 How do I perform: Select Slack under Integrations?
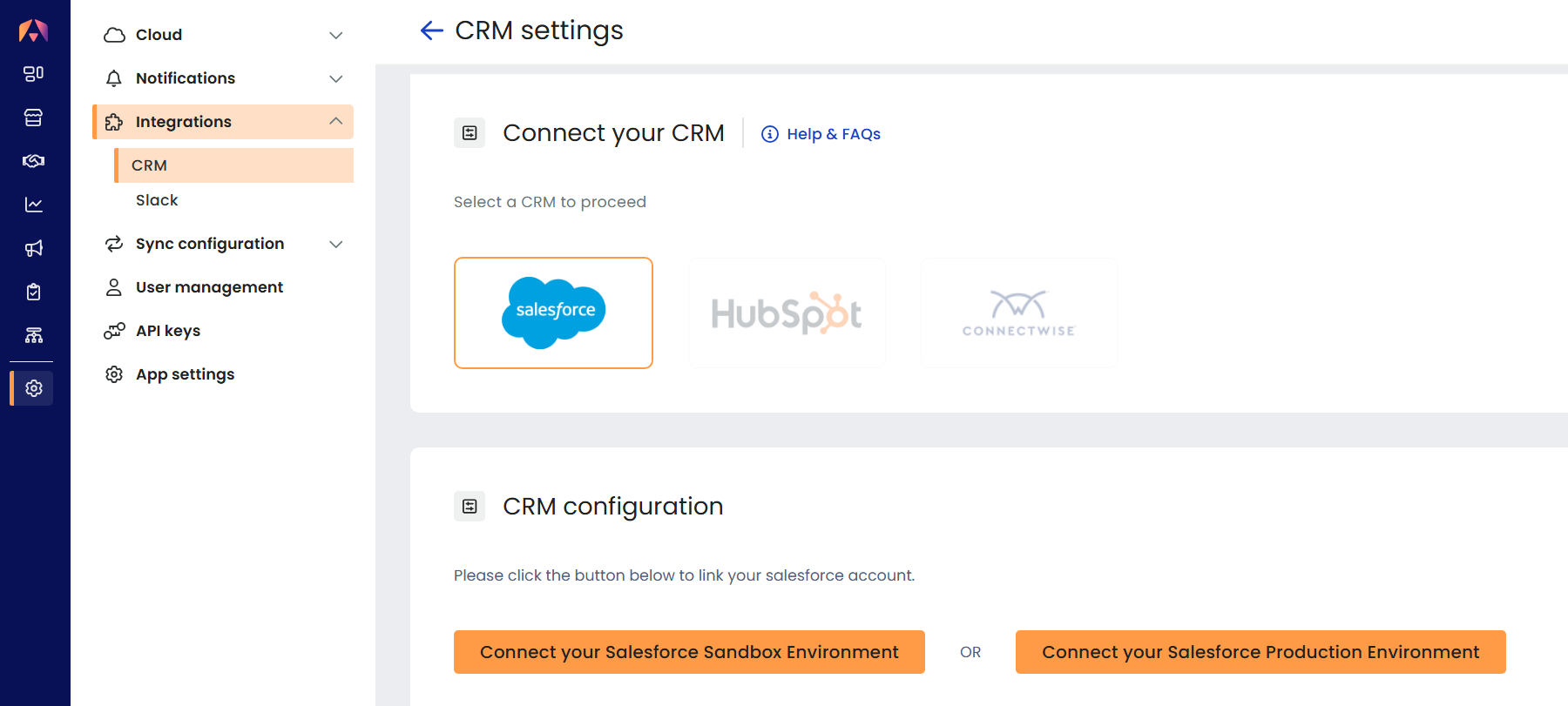pos(157,200)
